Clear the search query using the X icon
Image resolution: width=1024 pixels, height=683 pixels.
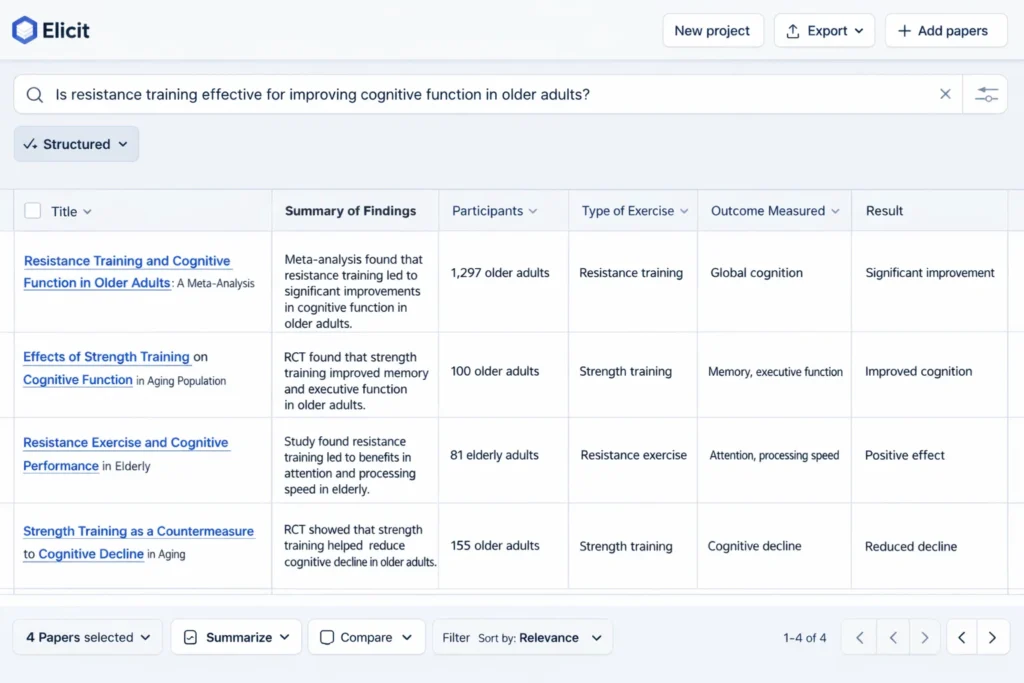coord(945,93)
